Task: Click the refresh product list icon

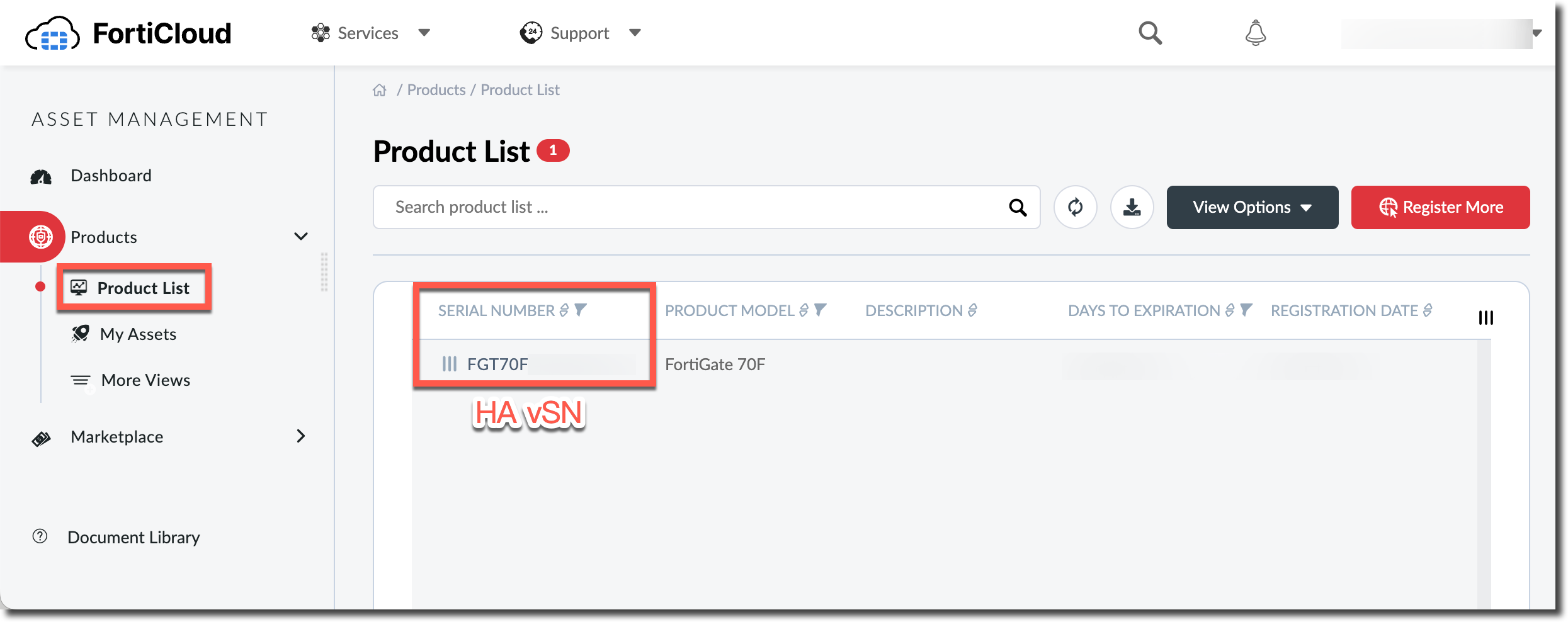Action: pyautogui.click(x=1075, y=207)
